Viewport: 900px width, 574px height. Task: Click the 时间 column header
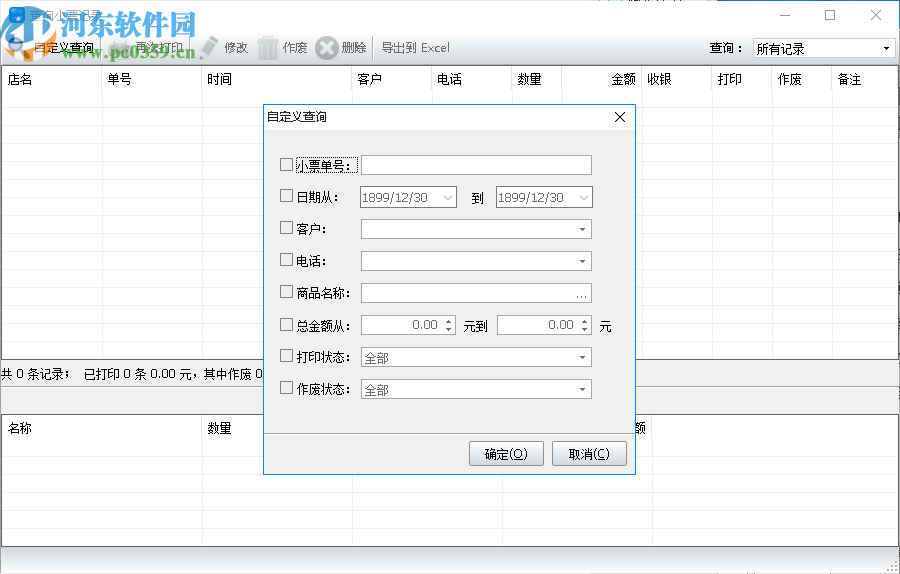tap(277, 79)
